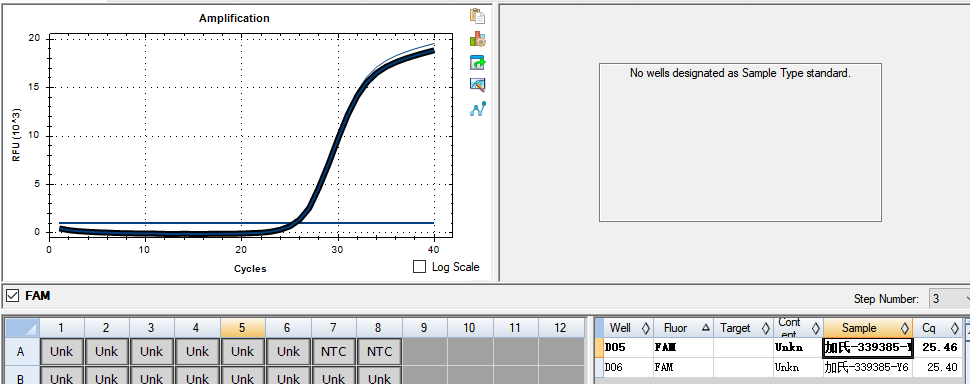Click well A6 marked Unk
970x384 pixels.
(288, 352)
